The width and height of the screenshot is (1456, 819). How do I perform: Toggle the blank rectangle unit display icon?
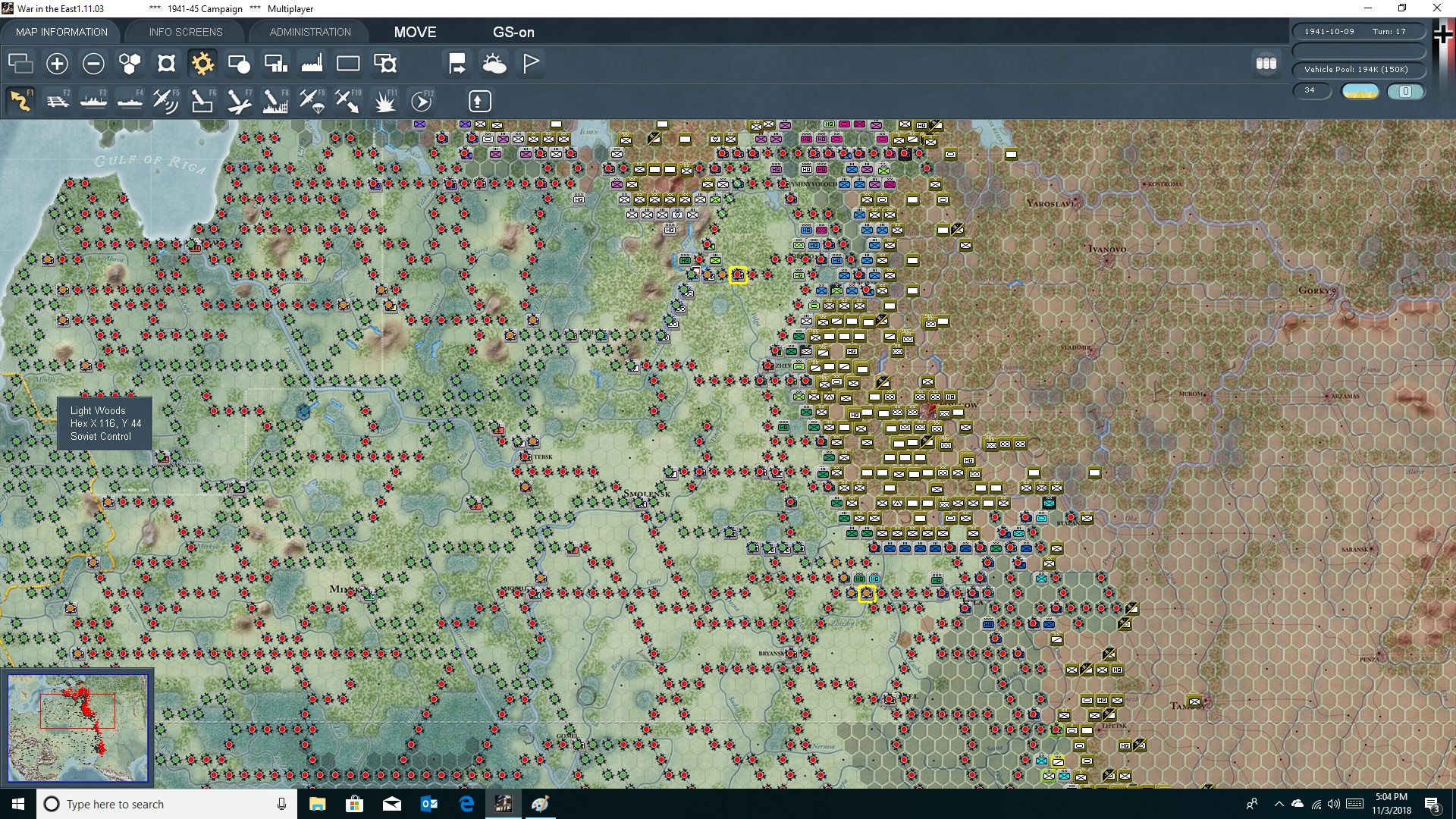point(348,64)
